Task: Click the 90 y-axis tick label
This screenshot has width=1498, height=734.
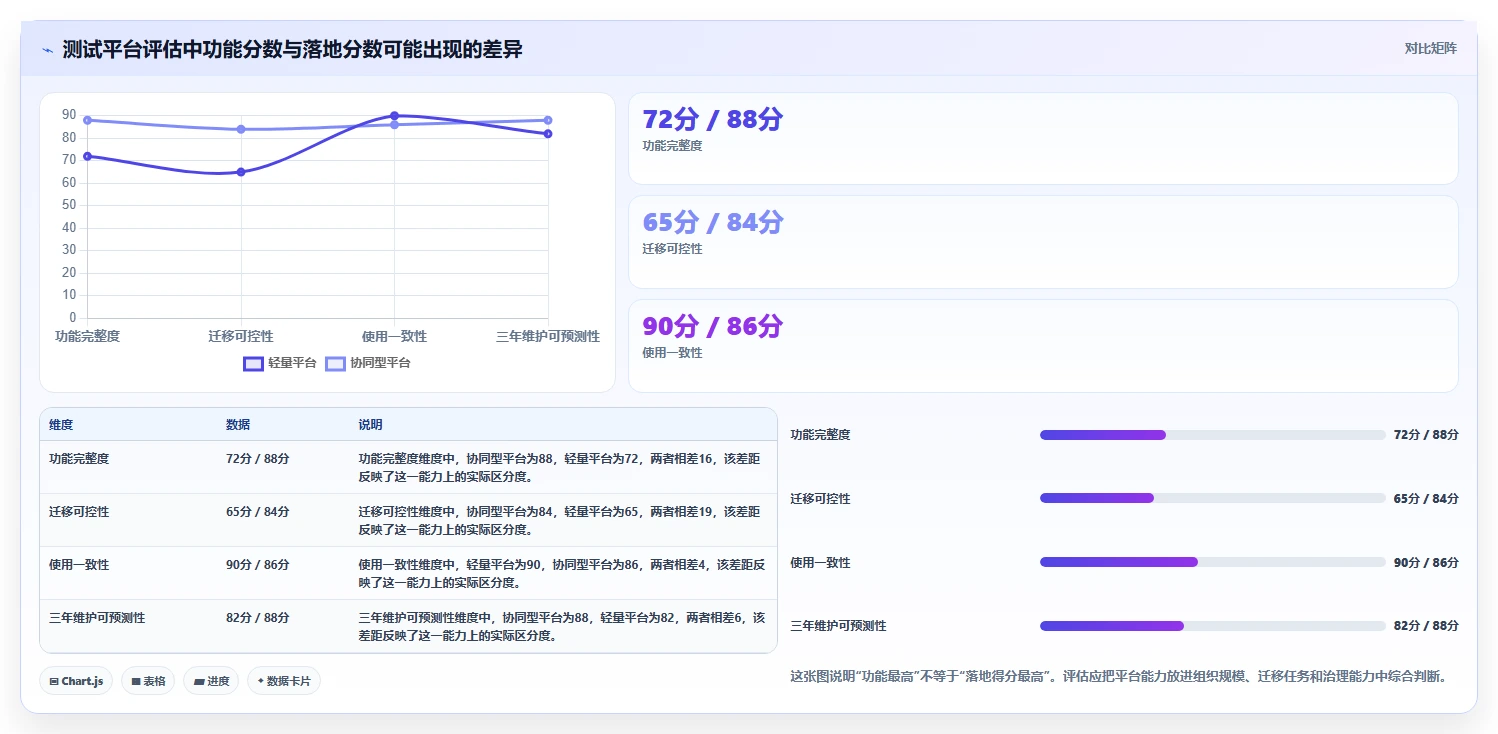Action: tap(69, 114)
